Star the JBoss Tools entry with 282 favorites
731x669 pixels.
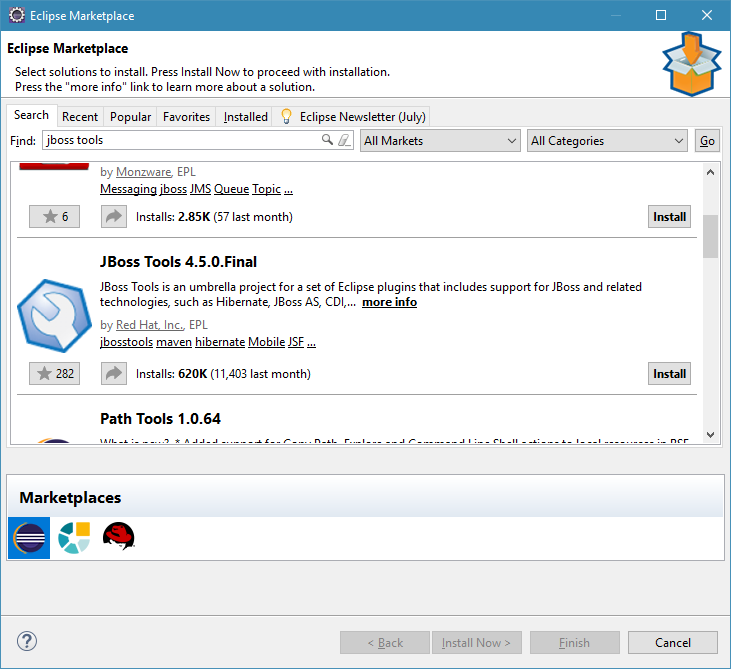55,373
